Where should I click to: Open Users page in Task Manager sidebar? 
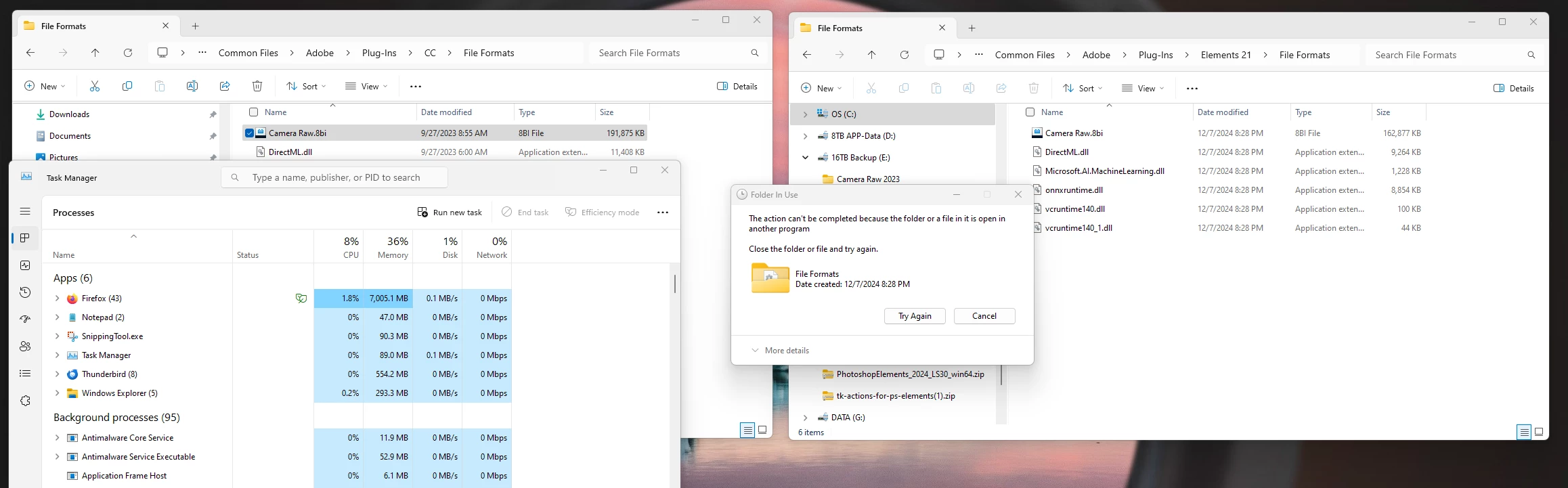(25, 347)
